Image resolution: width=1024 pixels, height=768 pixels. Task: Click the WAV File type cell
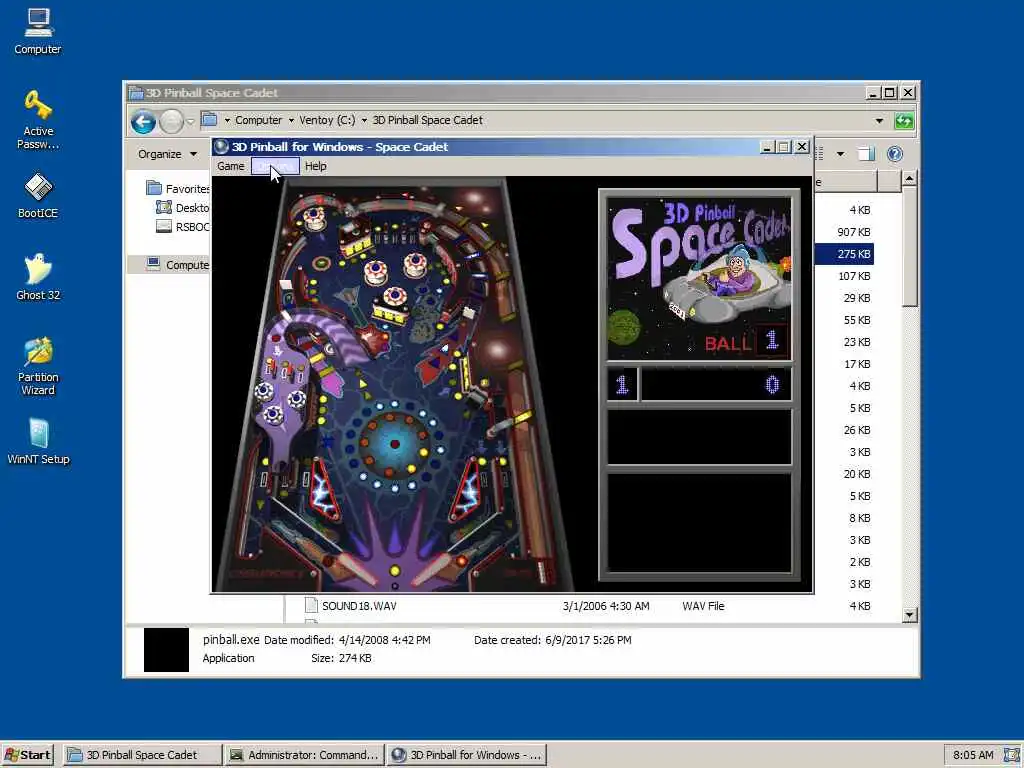(x=703, y=606)
